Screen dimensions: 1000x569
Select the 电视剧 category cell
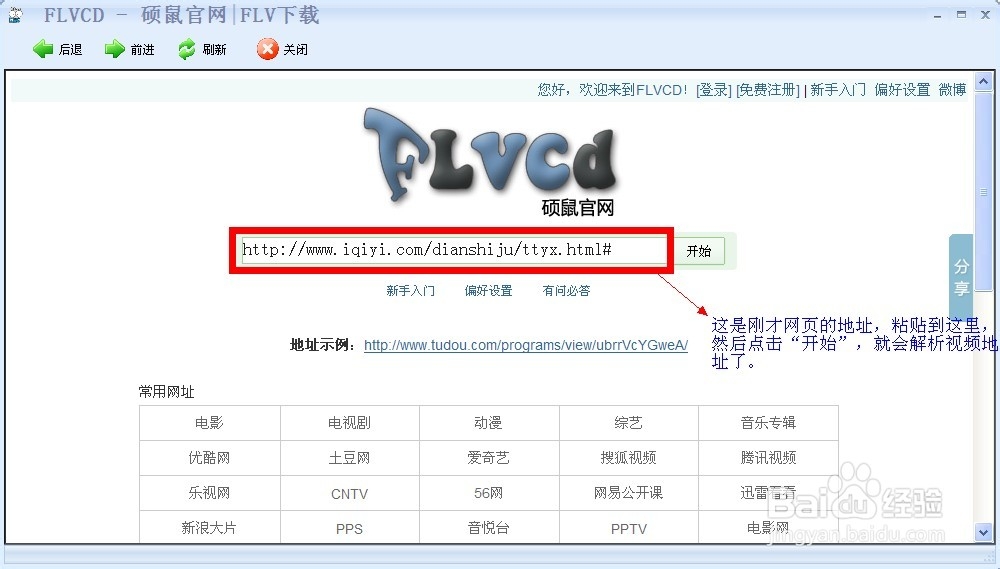(x=349, y=423)
